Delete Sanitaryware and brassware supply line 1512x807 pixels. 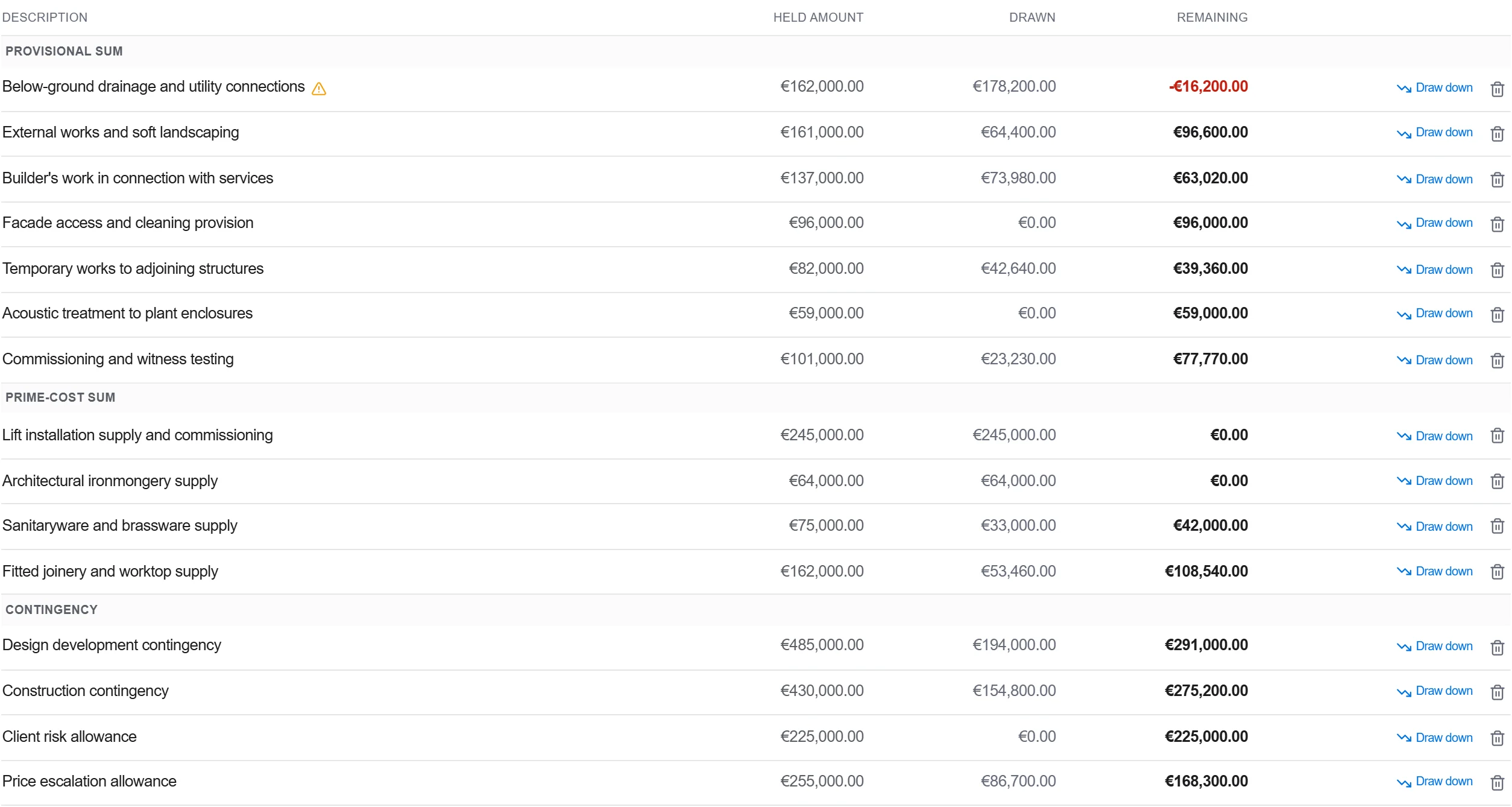coord(1497,526)
